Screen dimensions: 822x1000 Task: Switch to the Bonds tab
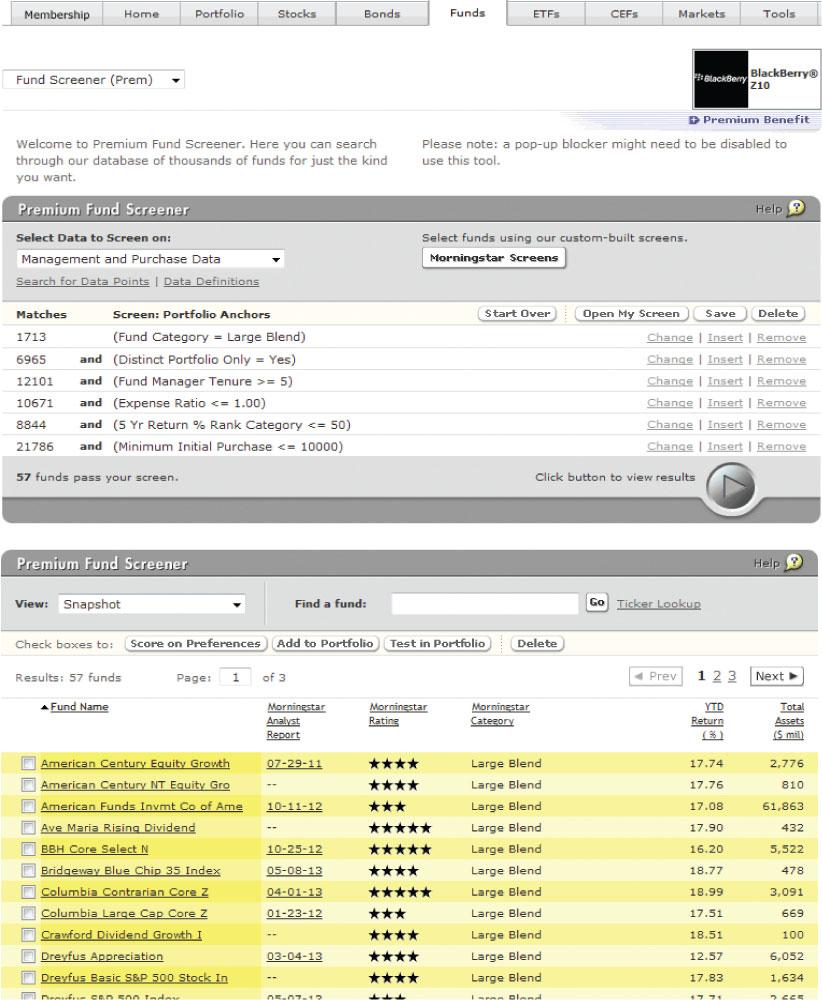382,14
